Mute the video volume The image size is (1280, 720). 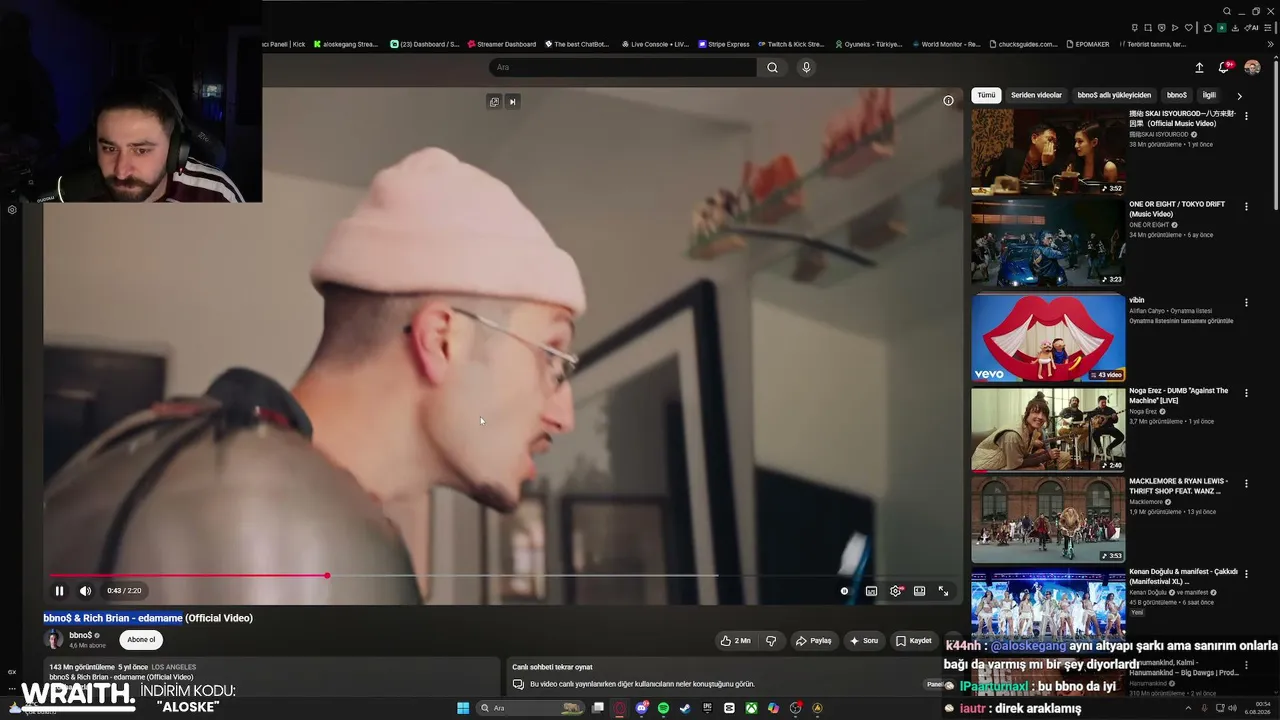[85, 591]
